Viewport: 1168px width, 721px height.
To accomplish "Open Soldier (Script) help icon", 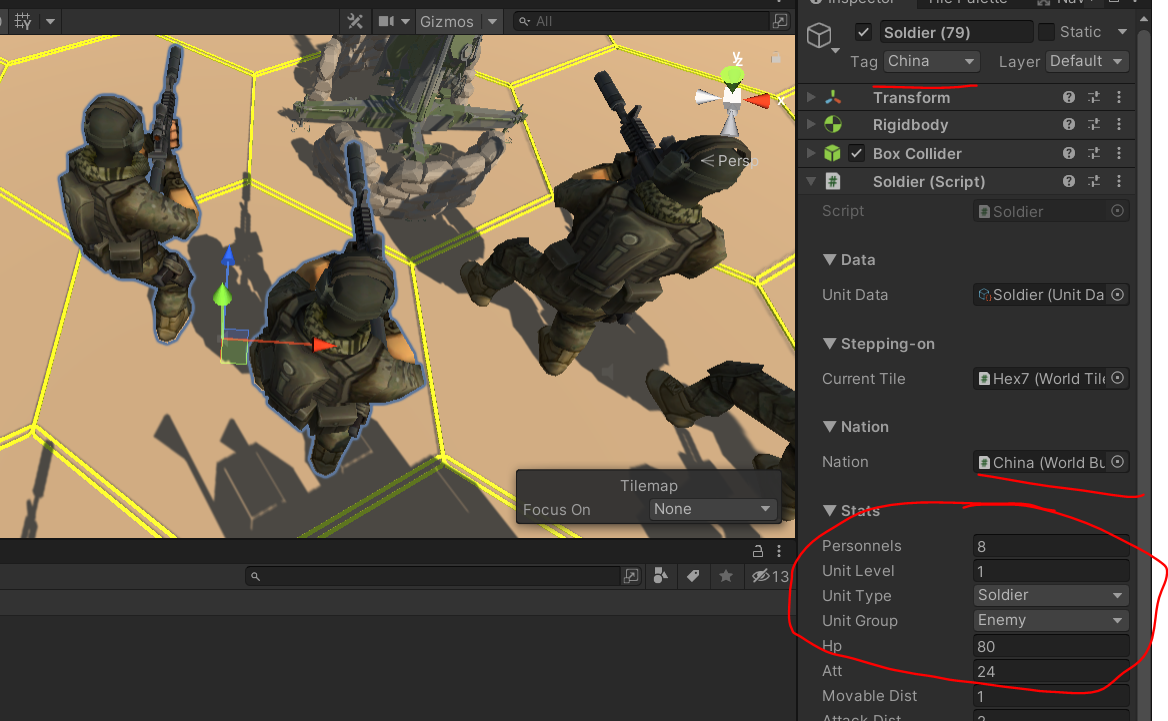I will 1069,181.
